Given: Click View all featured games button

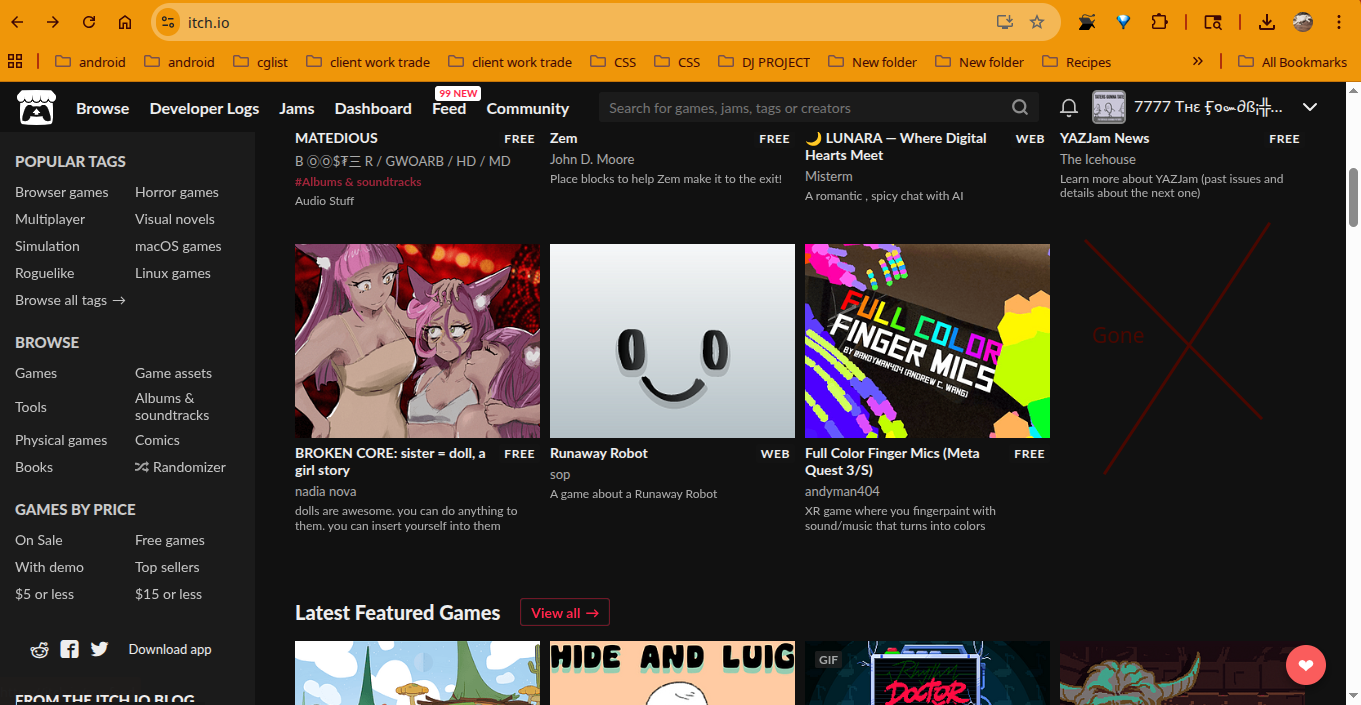Looking at the screenshot, I should pyautogui.click(x=565, y=613).
